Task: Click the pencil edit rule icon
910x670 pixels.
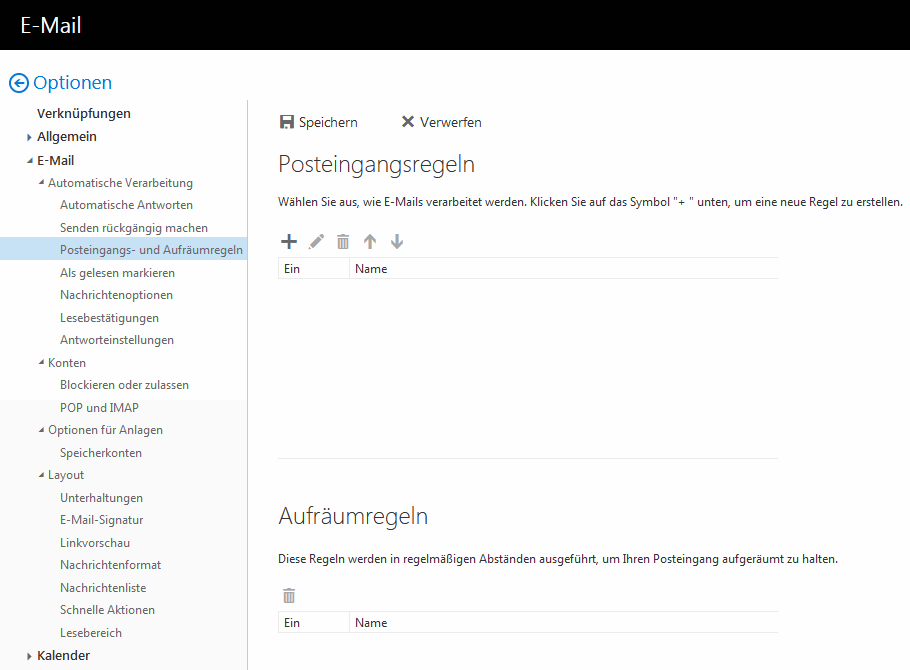Action: click(x=316, y=241)
